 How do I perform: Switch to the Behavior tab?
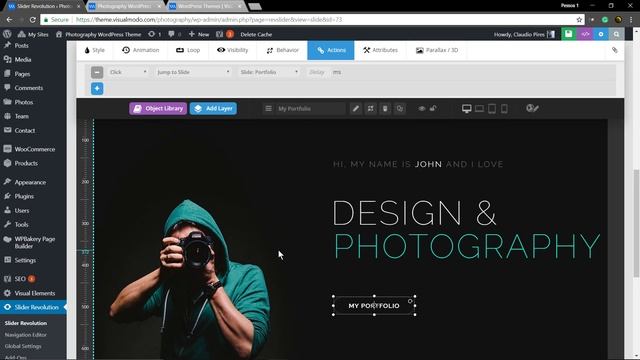[282, 50]
